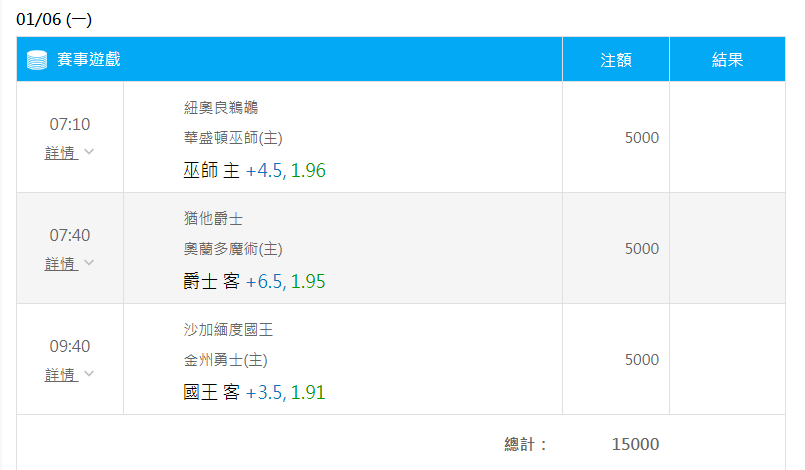The height and width of the screenshot is (470, 805).
Task: Open 詳情 link for the 07:40 game
Action: pos(61,263)
